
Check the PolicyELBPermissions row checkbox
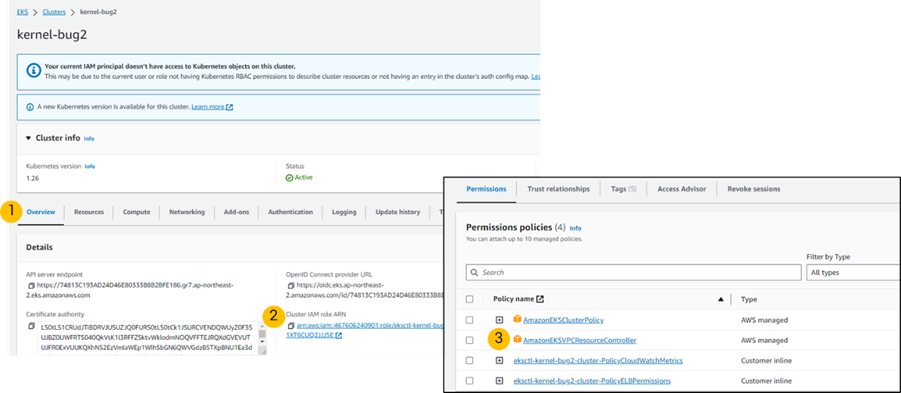point(470,380)
